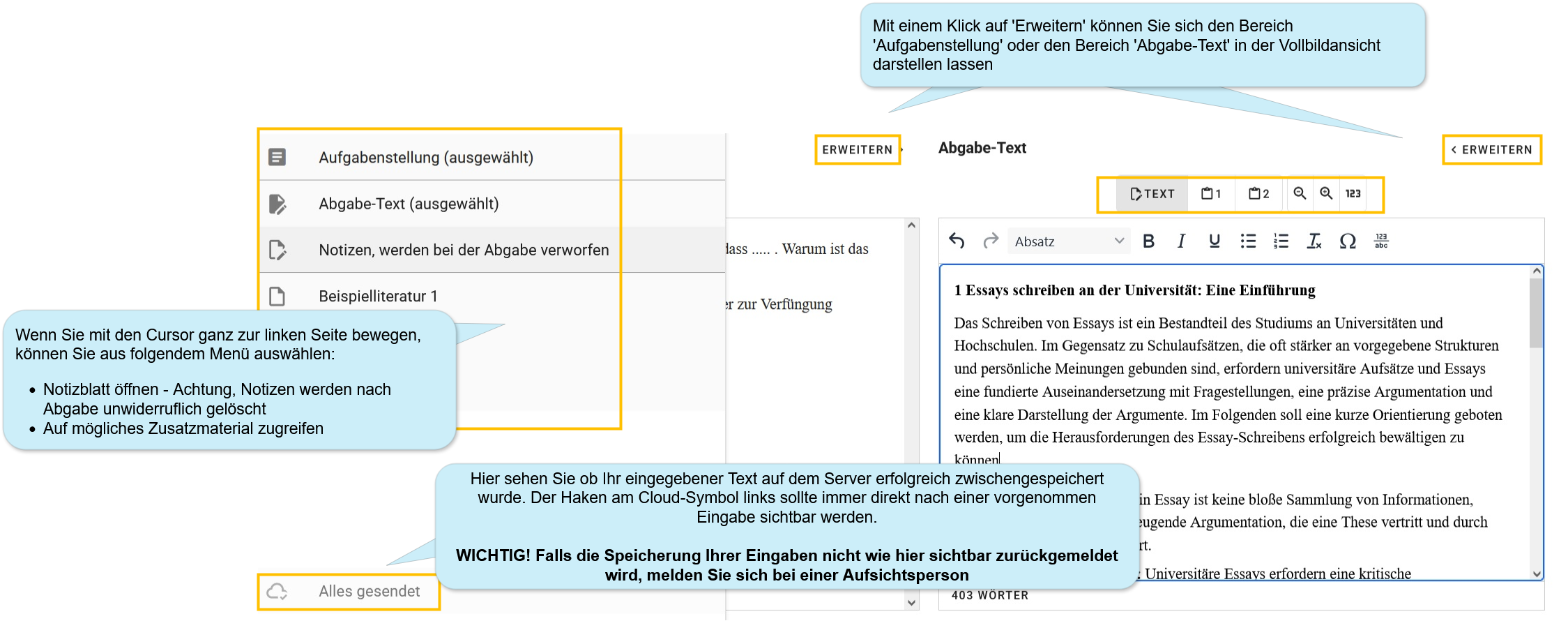
Task: Open Beispielliteratur 1 entry
Action: 492,296
